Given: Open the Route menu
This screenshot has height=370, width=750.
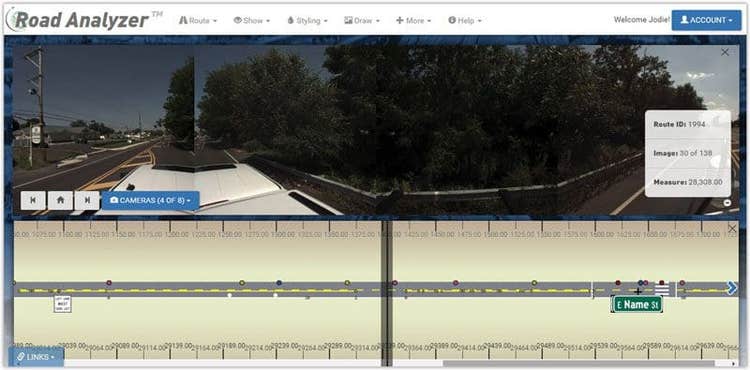Looking at the screenshot, I should [x=198, y=21].
